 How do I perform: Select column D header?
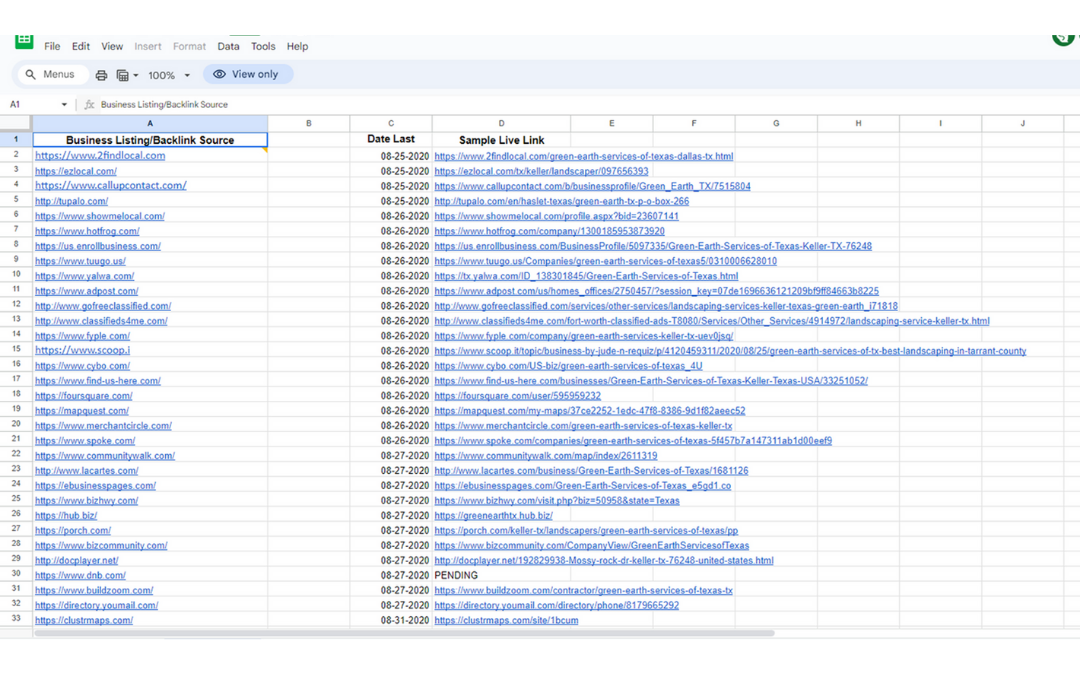click(501, 123)
